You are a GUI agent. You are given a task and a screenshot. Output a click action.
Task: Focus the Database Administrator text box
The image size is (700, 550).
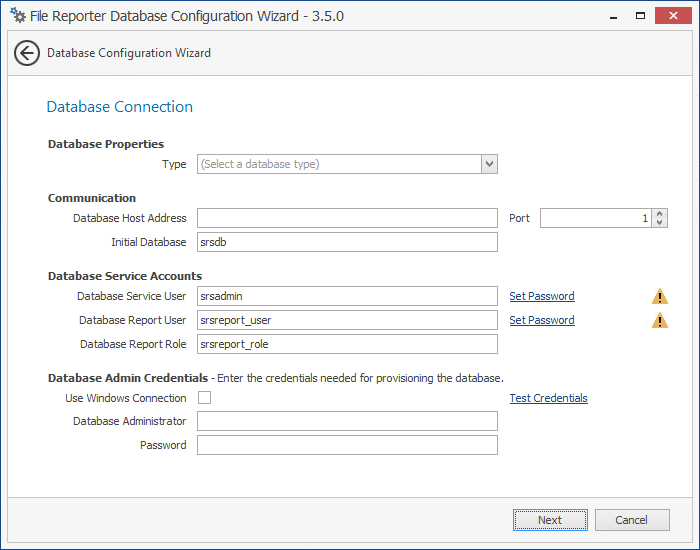(x=347, y=421)
